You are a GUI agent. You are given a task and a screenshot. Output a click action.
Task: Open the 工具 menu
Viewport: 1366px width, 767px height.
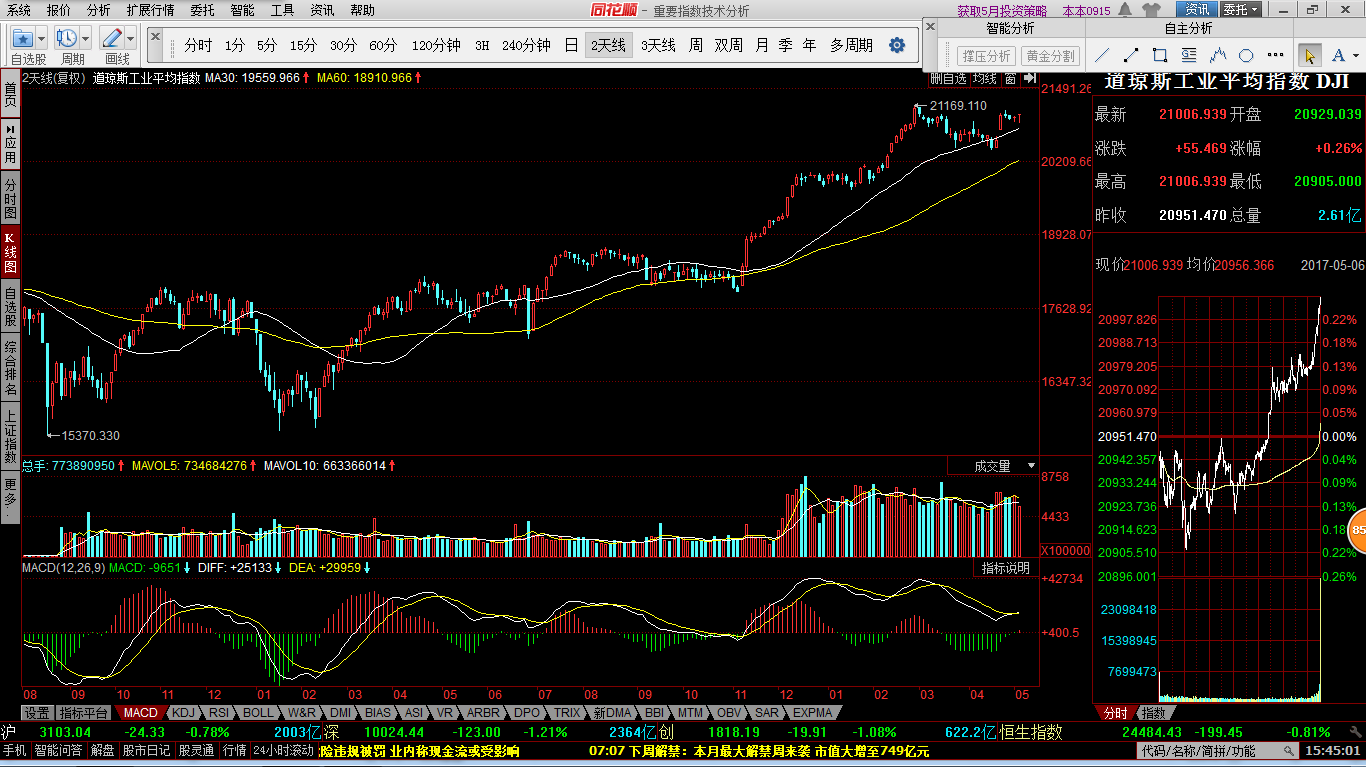click(x=282, y=10)
